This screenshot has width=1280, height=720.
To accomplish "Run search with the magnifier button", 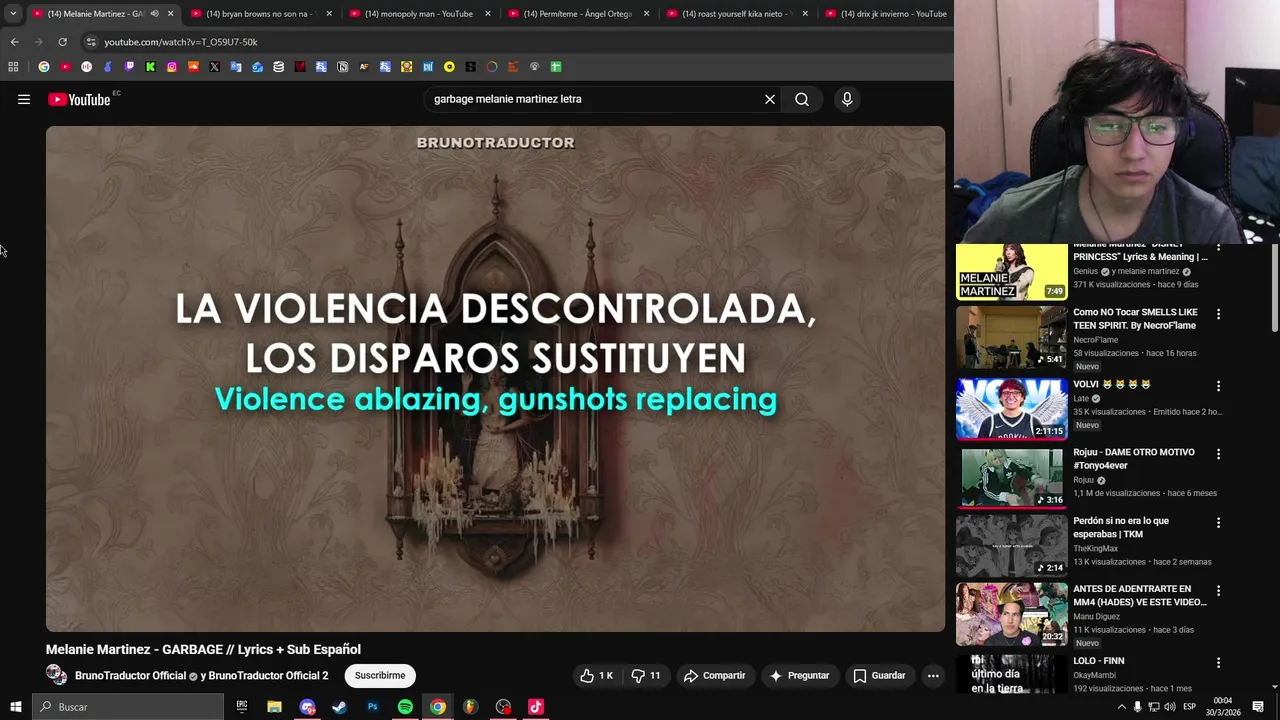I will (x=802, y=99).
